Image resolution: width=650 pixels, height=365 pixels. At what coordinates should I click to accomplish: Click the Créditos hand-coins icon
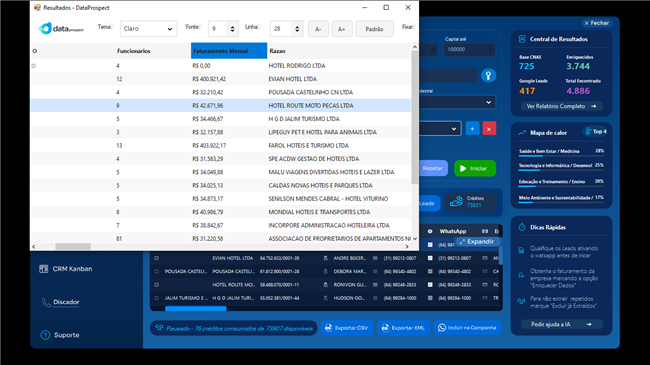tap(456, 202)
